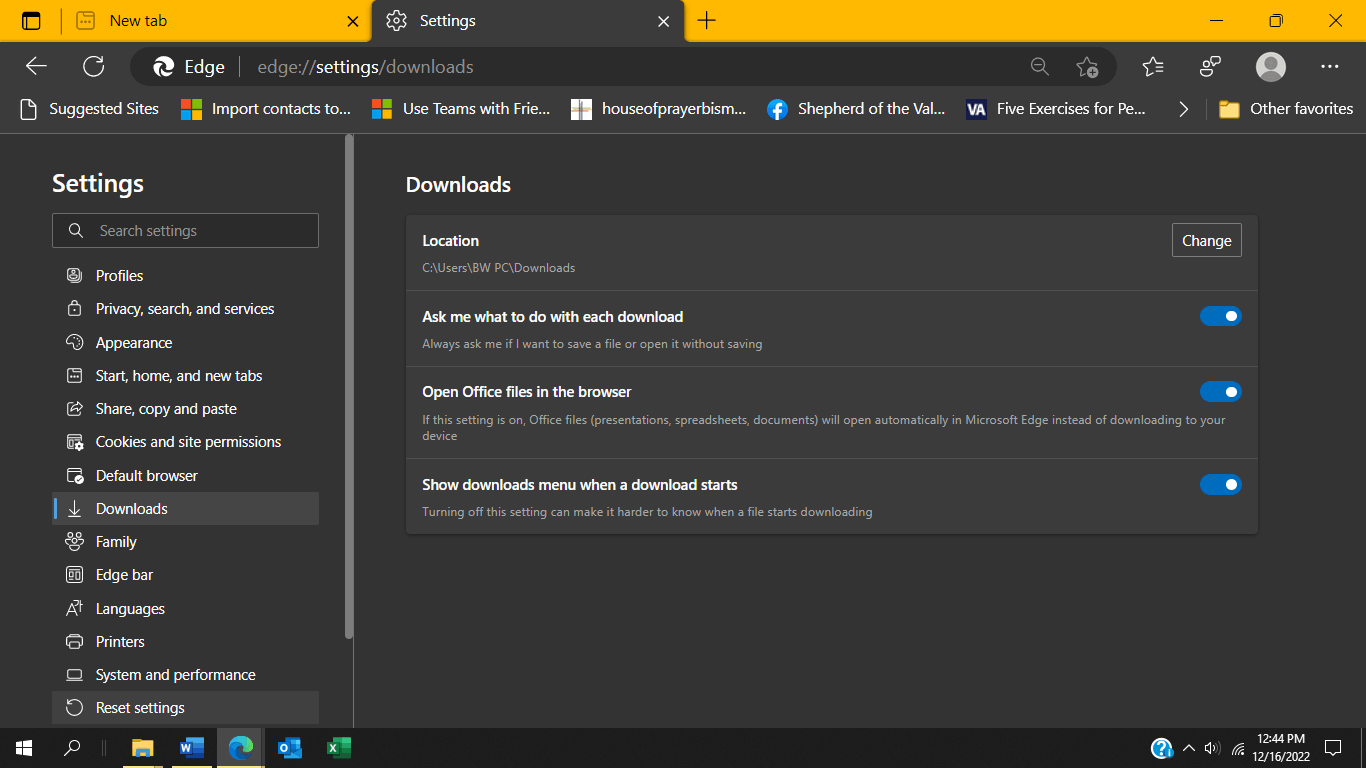This screenshot has width=1366, height=768.
Task: Click the Appearance palette icon
Action: (74, 342)
